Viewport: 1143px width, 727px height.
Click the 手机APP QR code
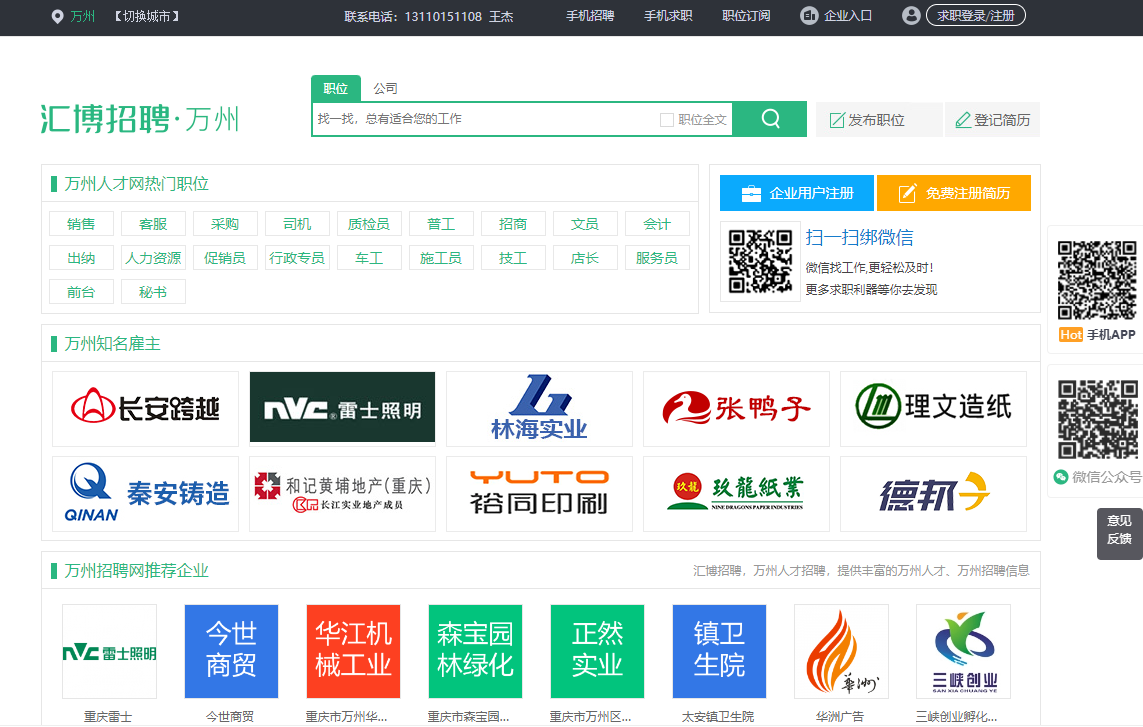1097,281
